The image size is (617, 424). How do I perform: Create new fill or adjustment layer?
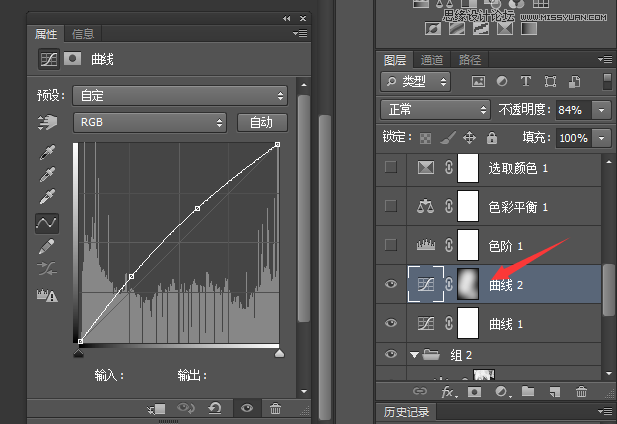point(502,392)
